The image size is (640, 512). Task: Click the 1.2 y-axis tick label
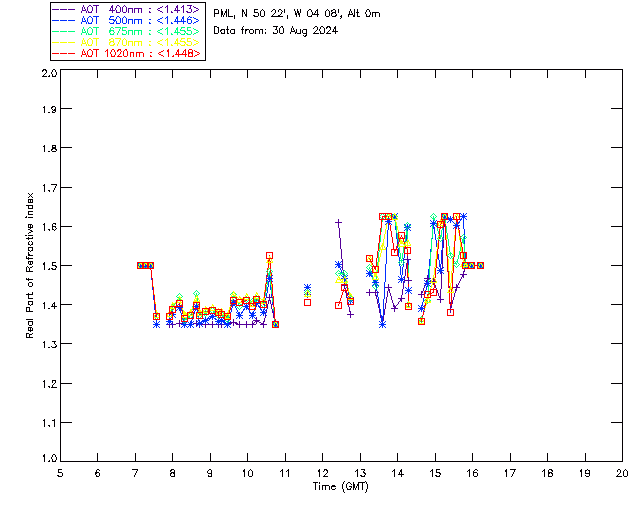49,384
